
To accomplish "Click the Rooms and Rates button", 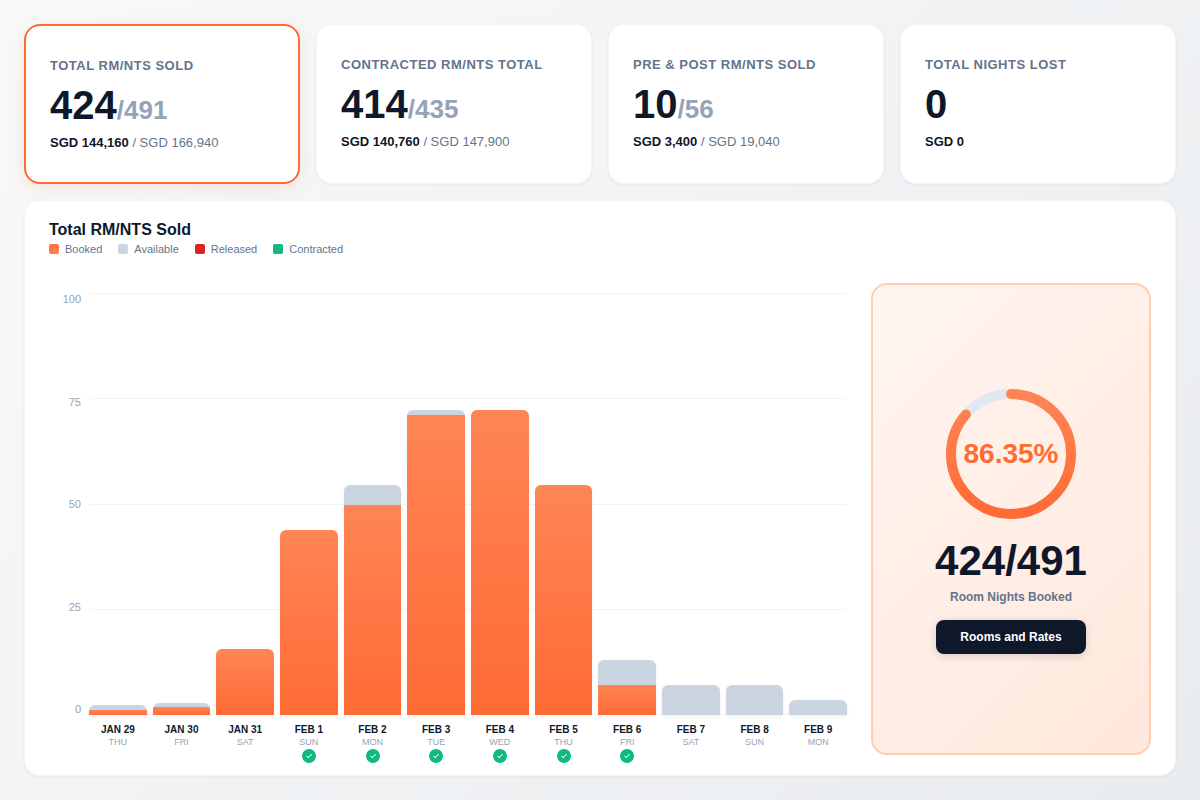I will [x=1010, y=637].
